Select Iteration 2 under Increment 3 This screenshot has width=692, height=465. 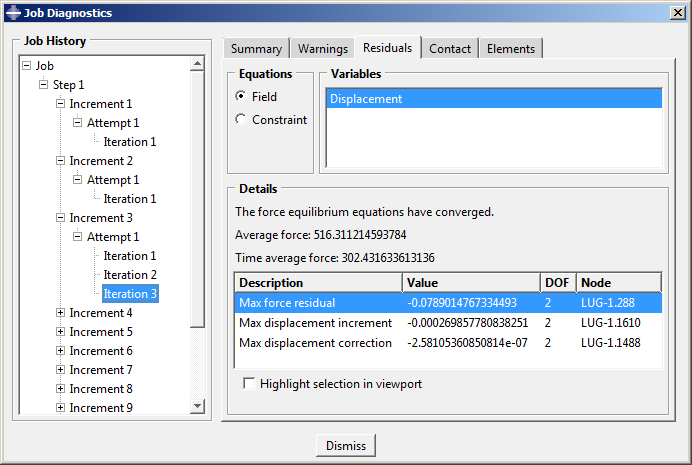point(130,275)
